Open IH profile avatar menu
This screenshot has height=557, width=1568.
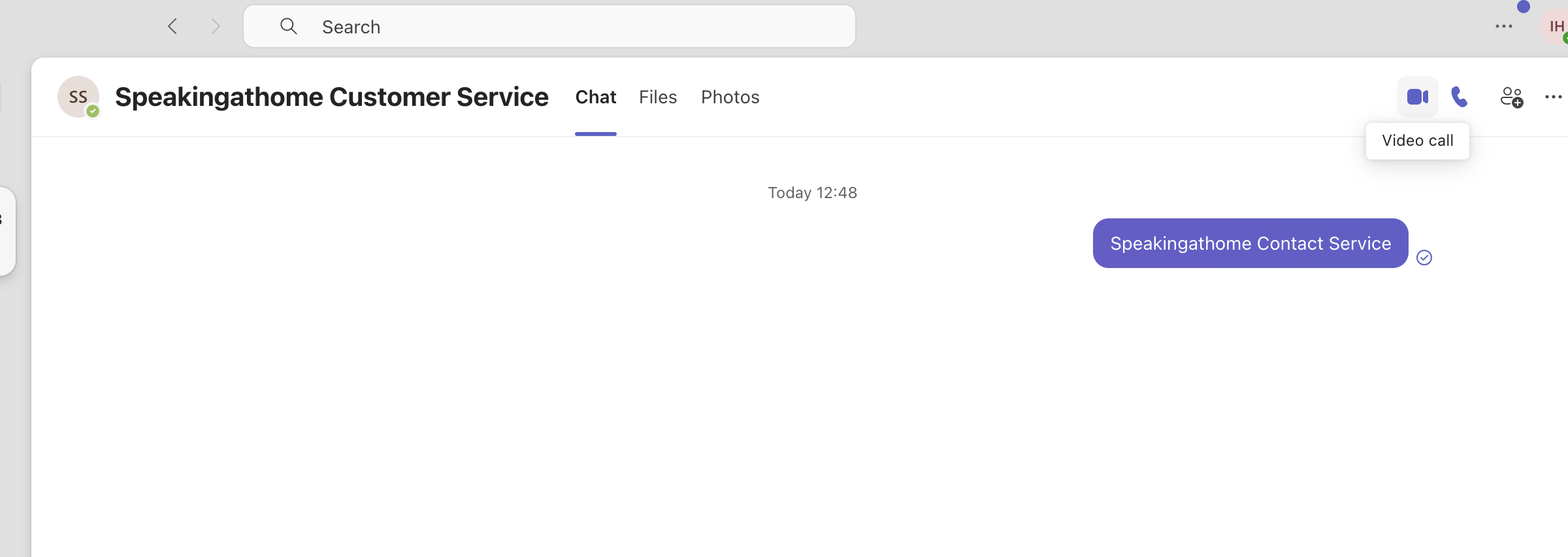1554,27
